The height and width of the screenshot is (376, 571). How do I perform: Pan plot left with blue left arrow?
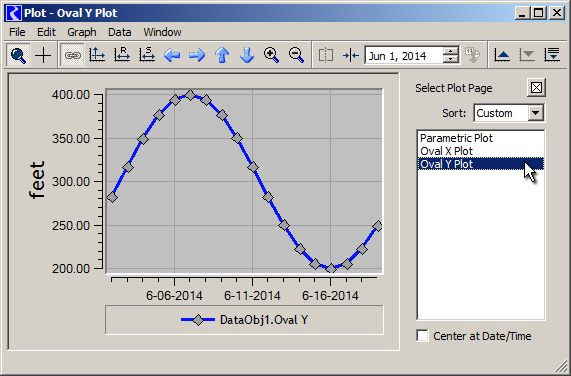pos(172,55)
